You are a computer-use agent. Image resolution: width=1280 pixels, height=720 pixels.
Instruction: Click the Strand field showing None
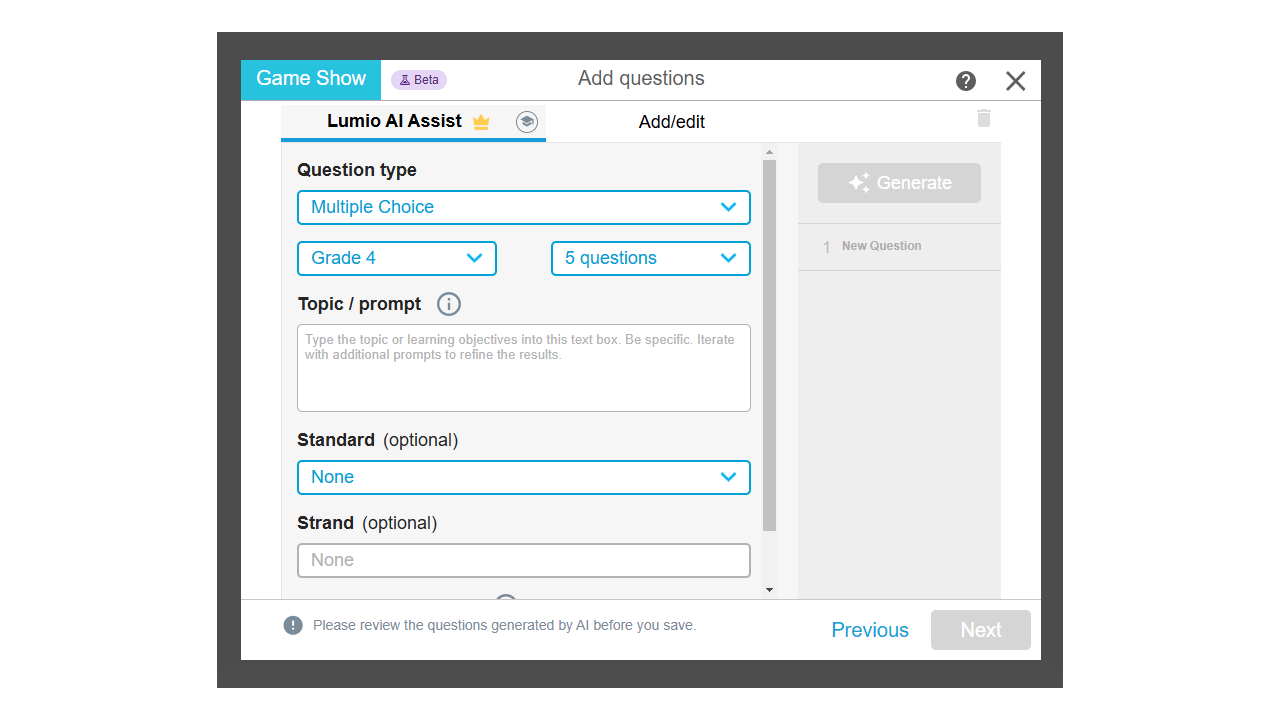click(x=524, y=560)
